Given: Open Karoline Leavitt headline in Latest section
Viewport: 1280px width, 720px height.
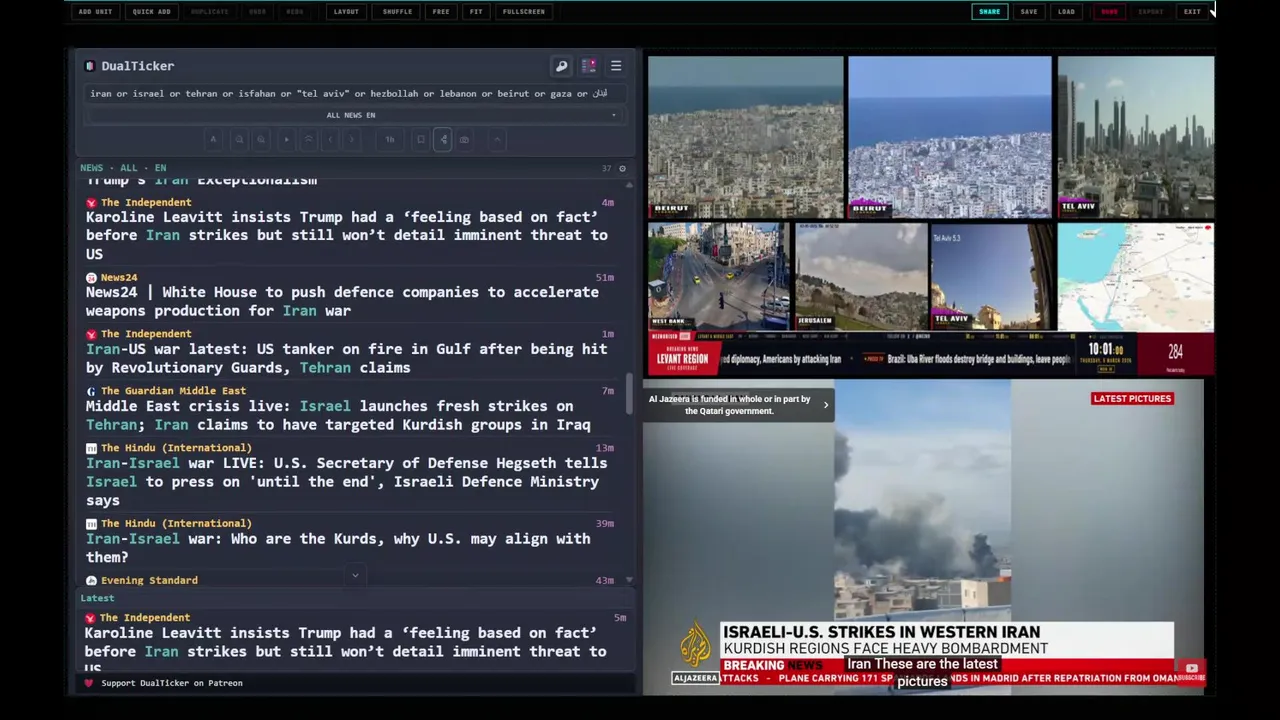Looking at the screenshot, I should (x=345, y=650).
